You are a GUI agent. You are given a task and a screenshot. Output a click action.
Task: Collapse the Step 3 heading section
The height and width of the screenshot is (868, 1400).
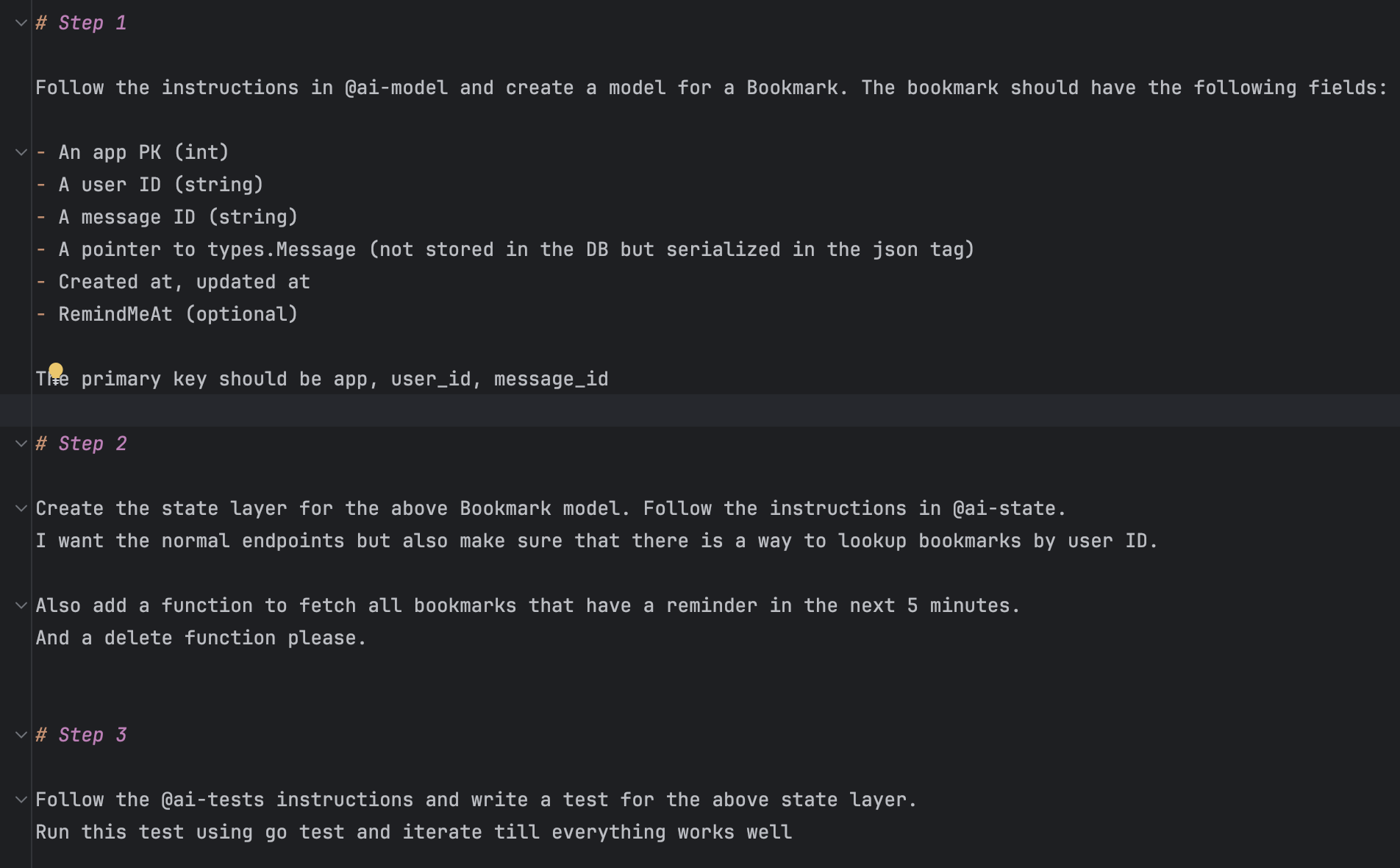[x=21, y=735]
